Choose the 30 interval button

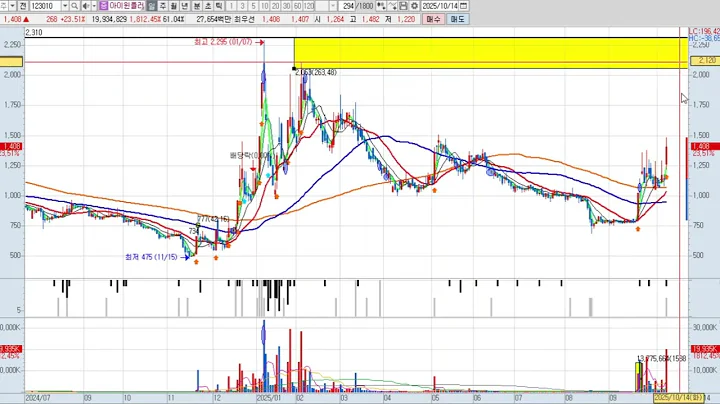(x=287, y=6)
